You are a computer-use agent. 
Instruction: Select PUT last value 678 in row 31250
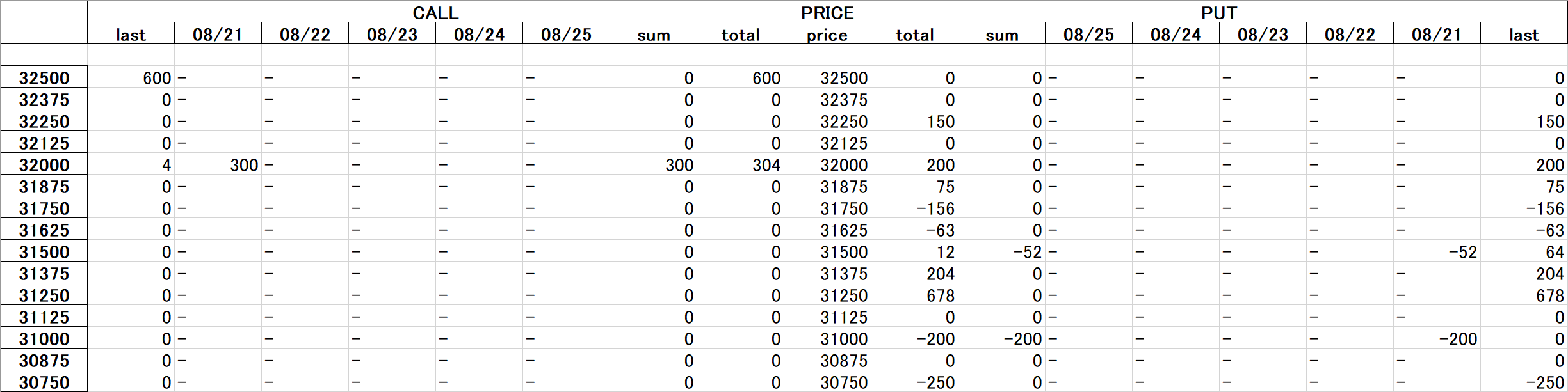(1524, 295)
